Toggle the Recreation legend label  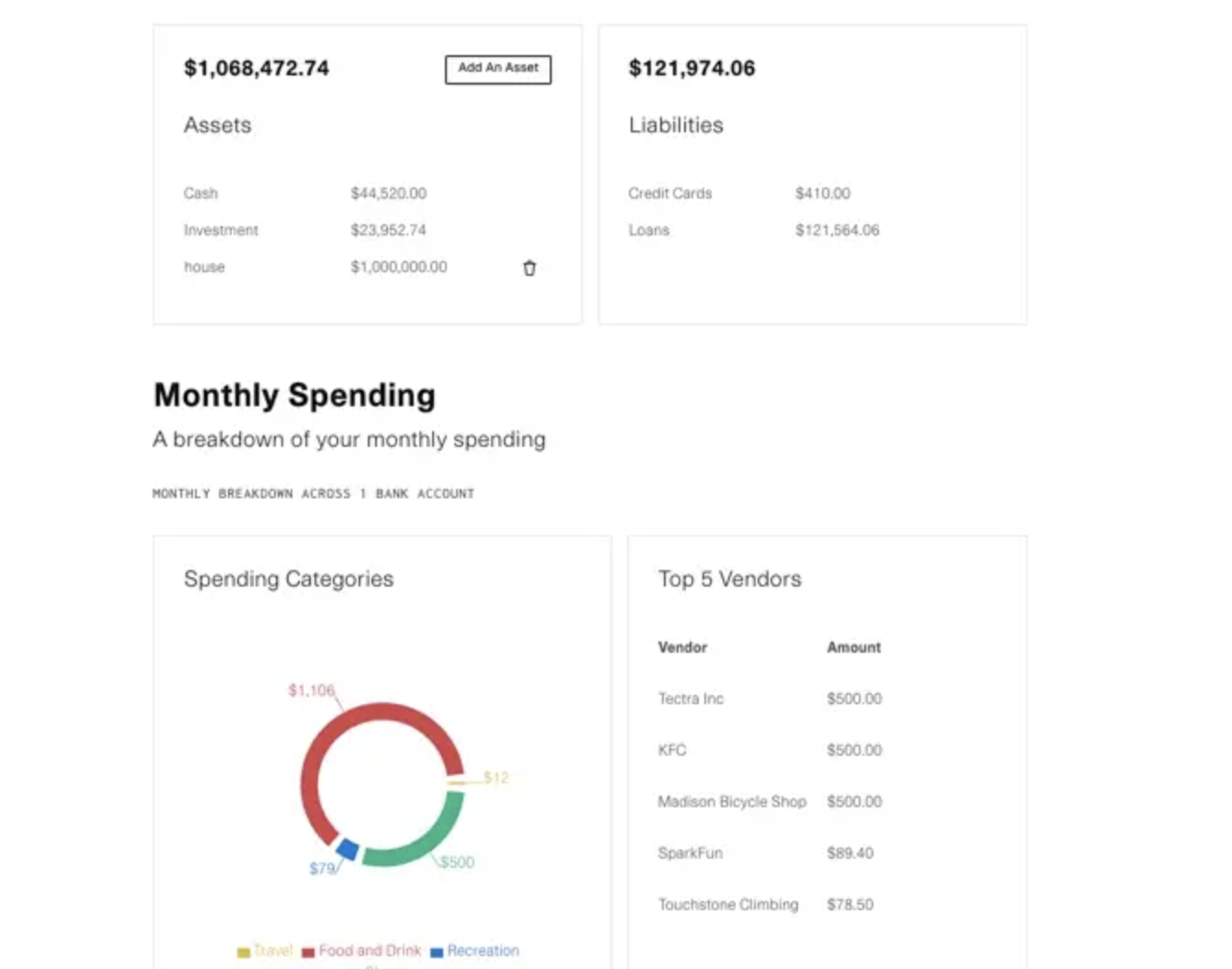click(x=483, y=951)
